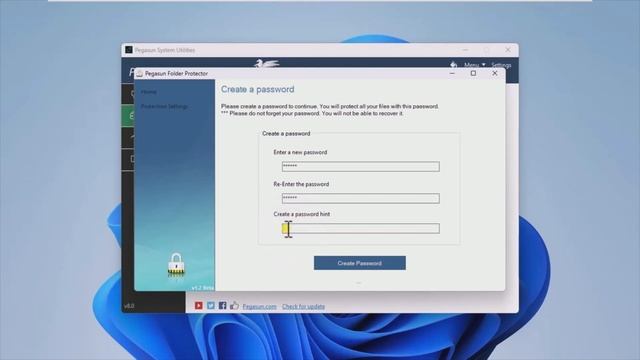Open the Twitter icon in Pegasun footer
The image size is (640, 360).
pyautogui.click(x=211, y=306)
